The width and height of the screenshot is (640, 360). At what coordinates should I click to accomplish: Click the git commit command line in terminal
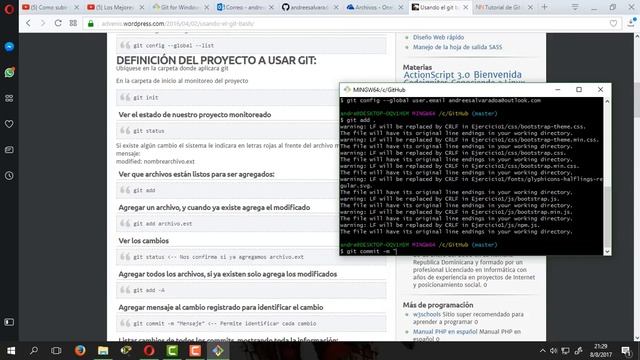point(368,251)
